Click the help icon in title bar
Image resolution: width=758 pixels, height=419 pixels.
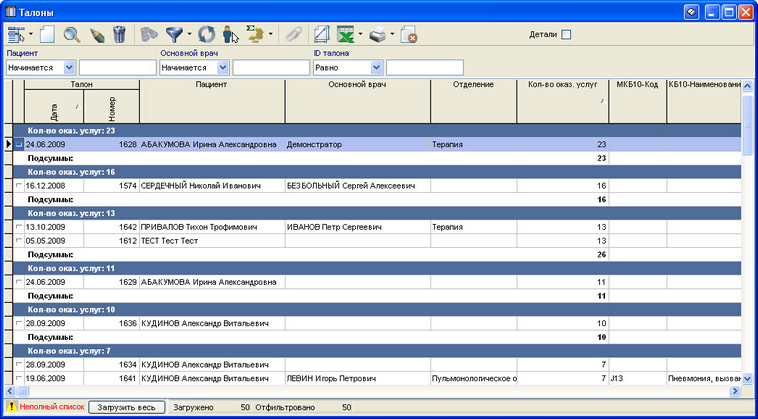pos(691,12)
